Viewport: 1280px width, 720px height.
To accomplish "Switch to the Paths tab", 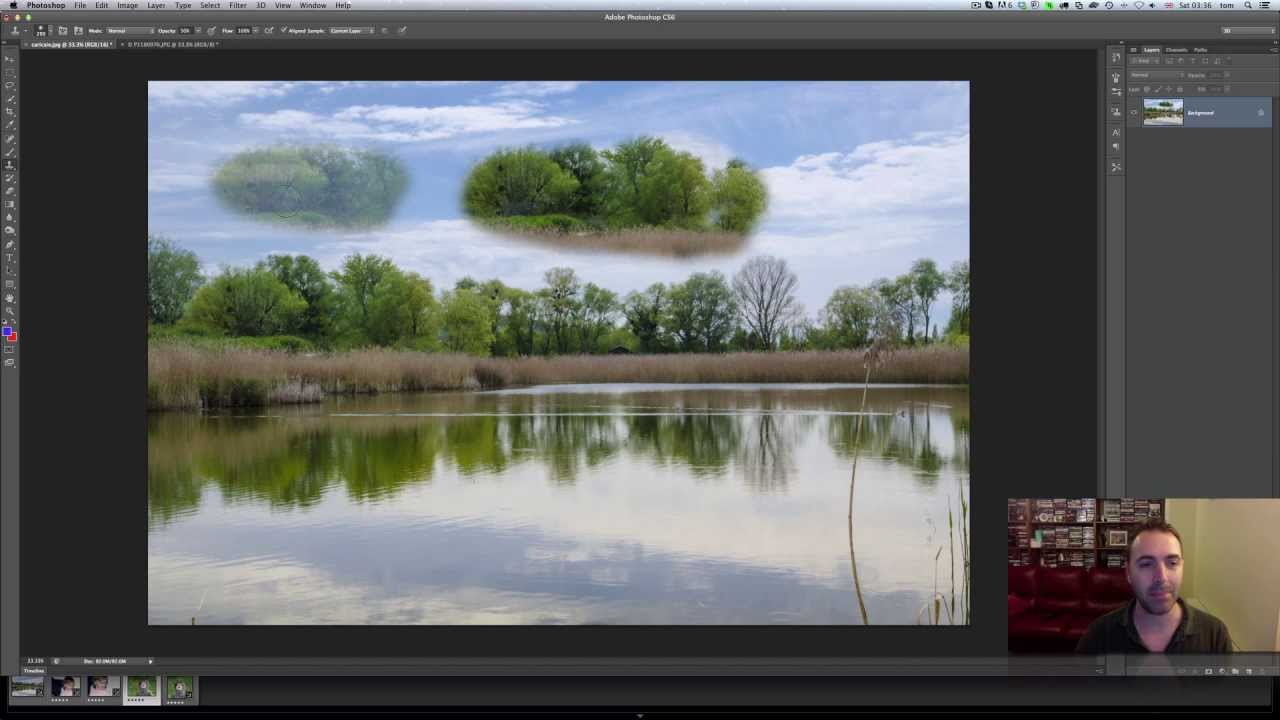I will click(x=1200, y=50).
